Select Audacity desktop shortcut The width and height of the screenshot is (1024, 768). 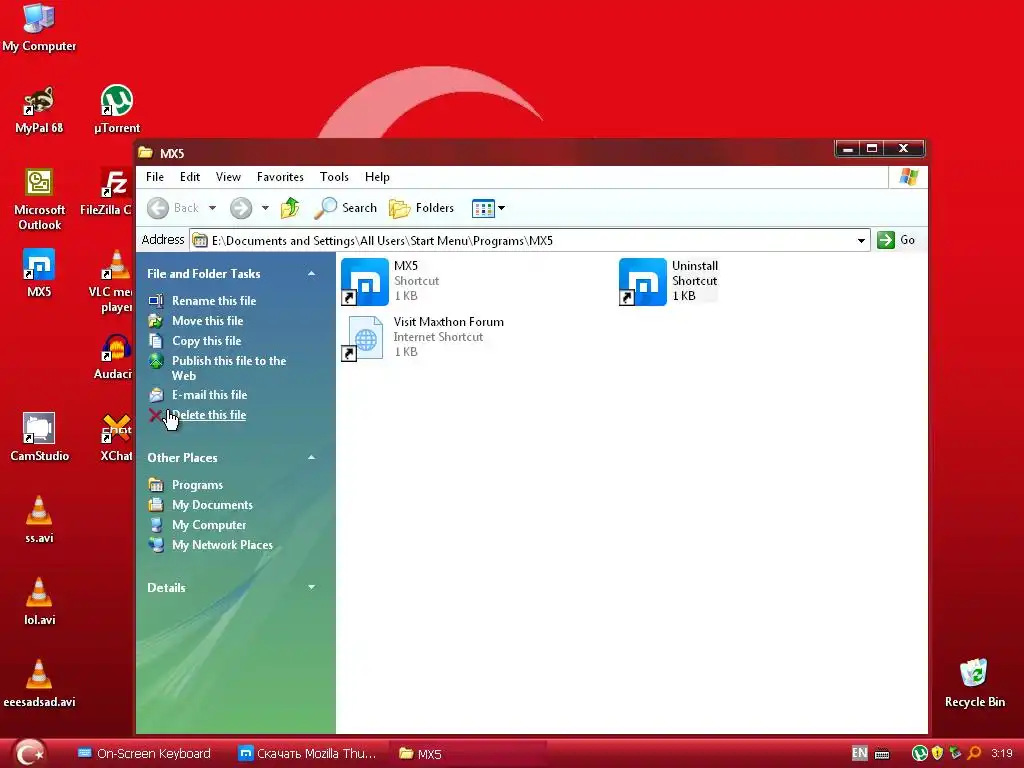(x=113, y=356)
